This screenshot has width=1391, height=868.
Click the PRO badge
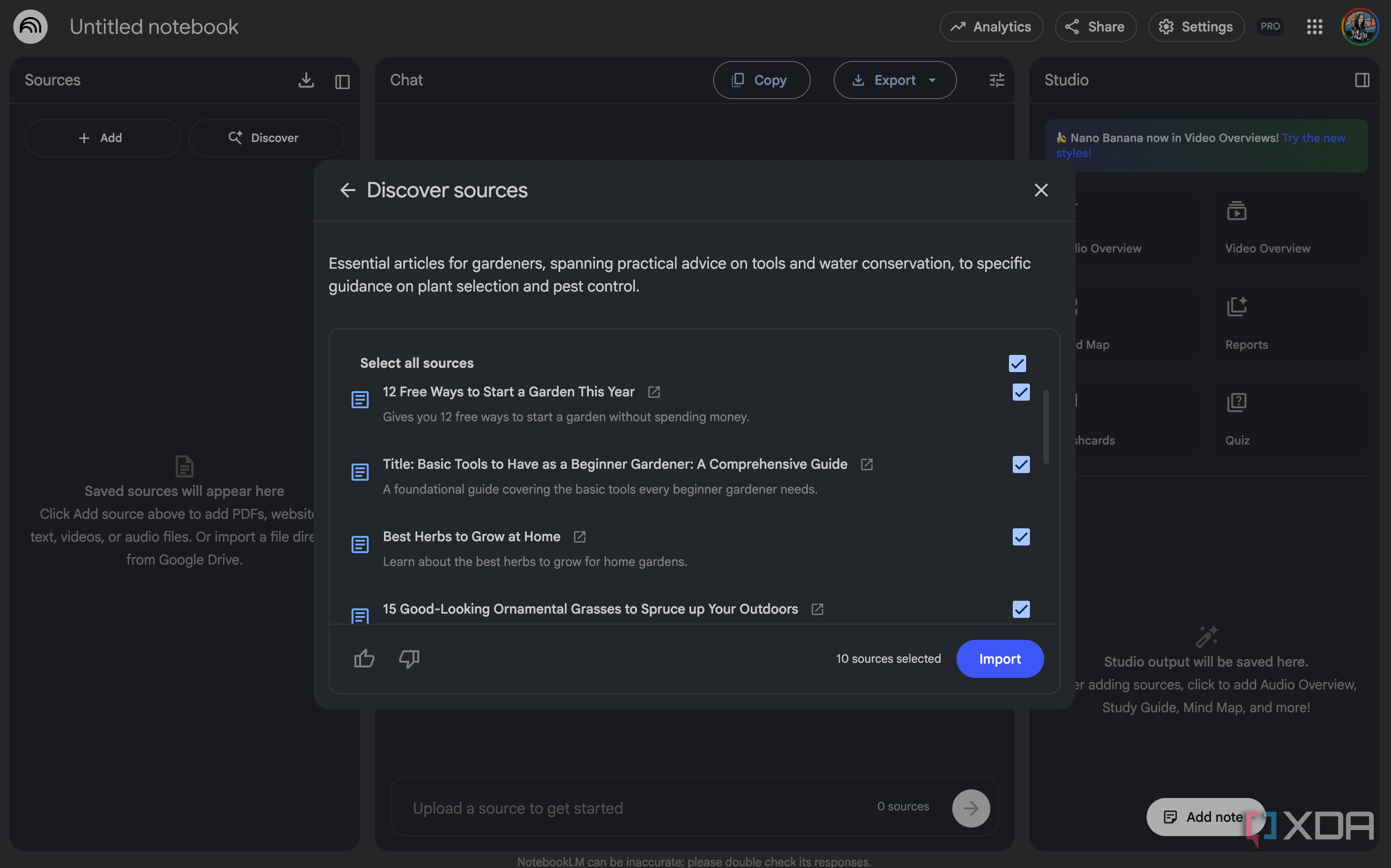coord(1270,26)
